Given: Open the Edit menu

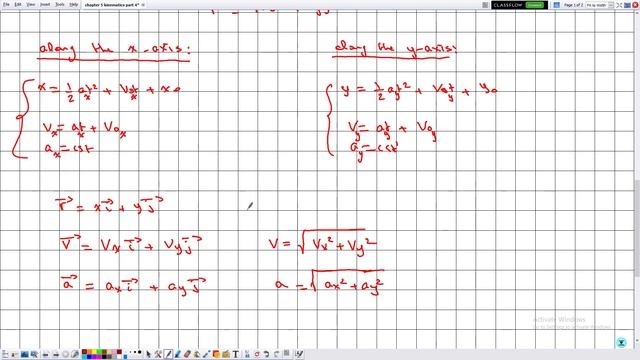Looking at the screenshot, I should (x=18, y=4).
